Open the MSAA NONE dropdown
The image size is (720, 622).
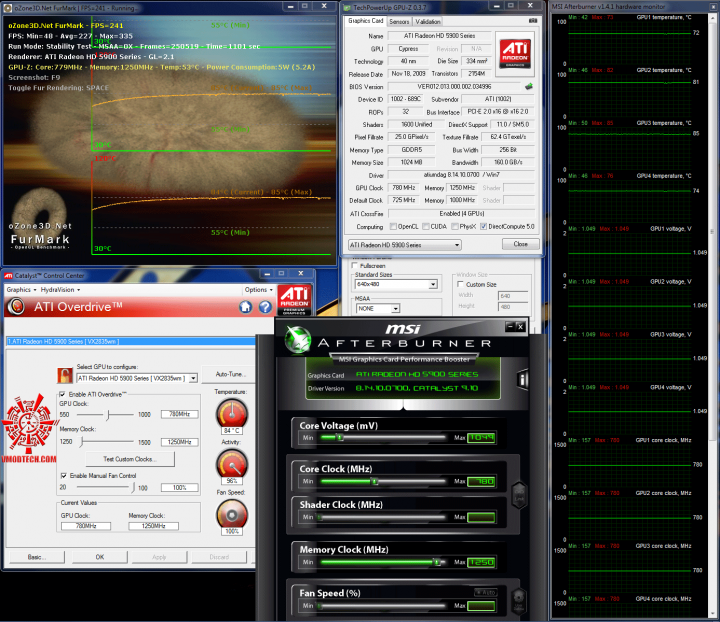tap(378, 308)
